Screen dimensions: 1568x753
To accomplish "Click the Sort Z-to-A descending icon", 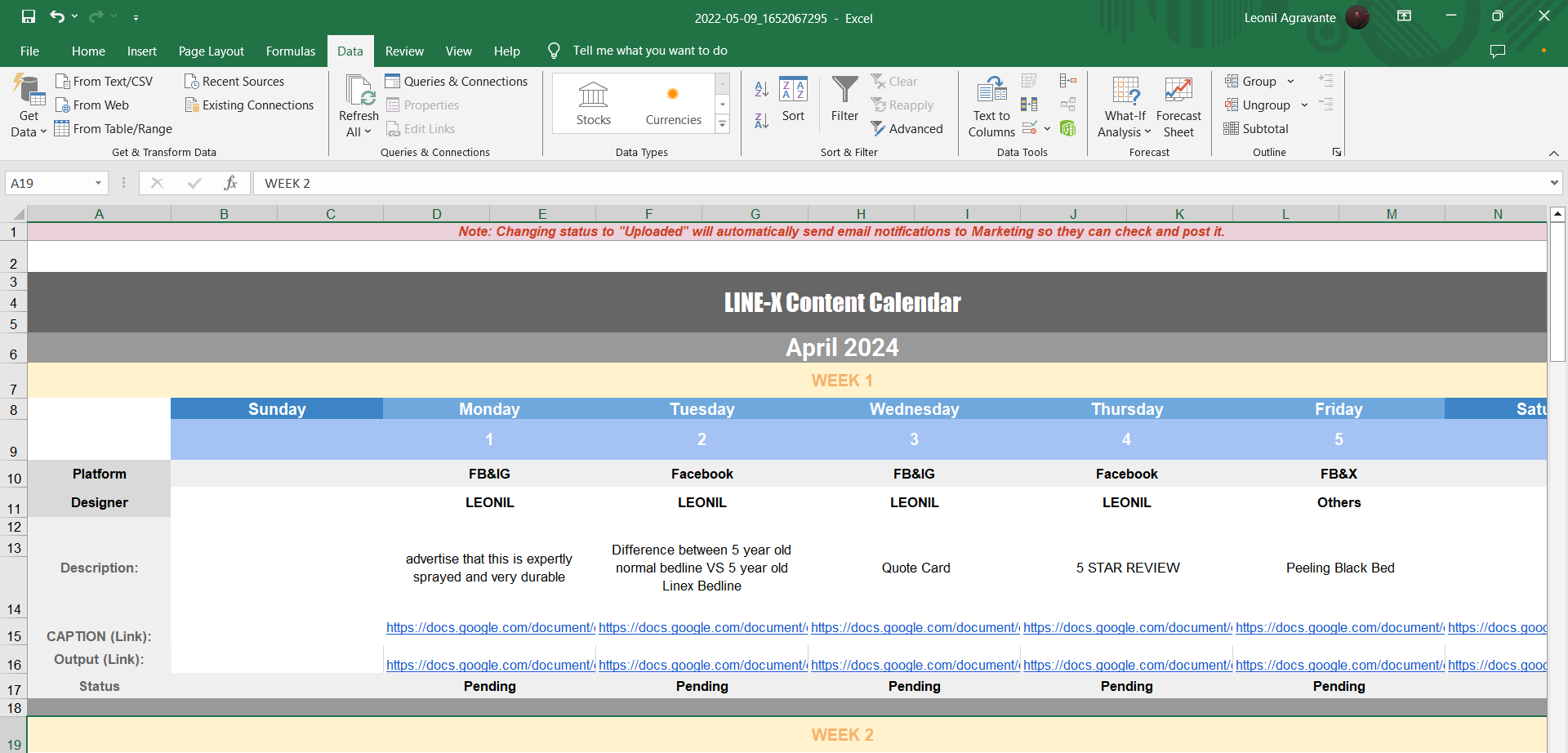I will [x=761, y=121].
